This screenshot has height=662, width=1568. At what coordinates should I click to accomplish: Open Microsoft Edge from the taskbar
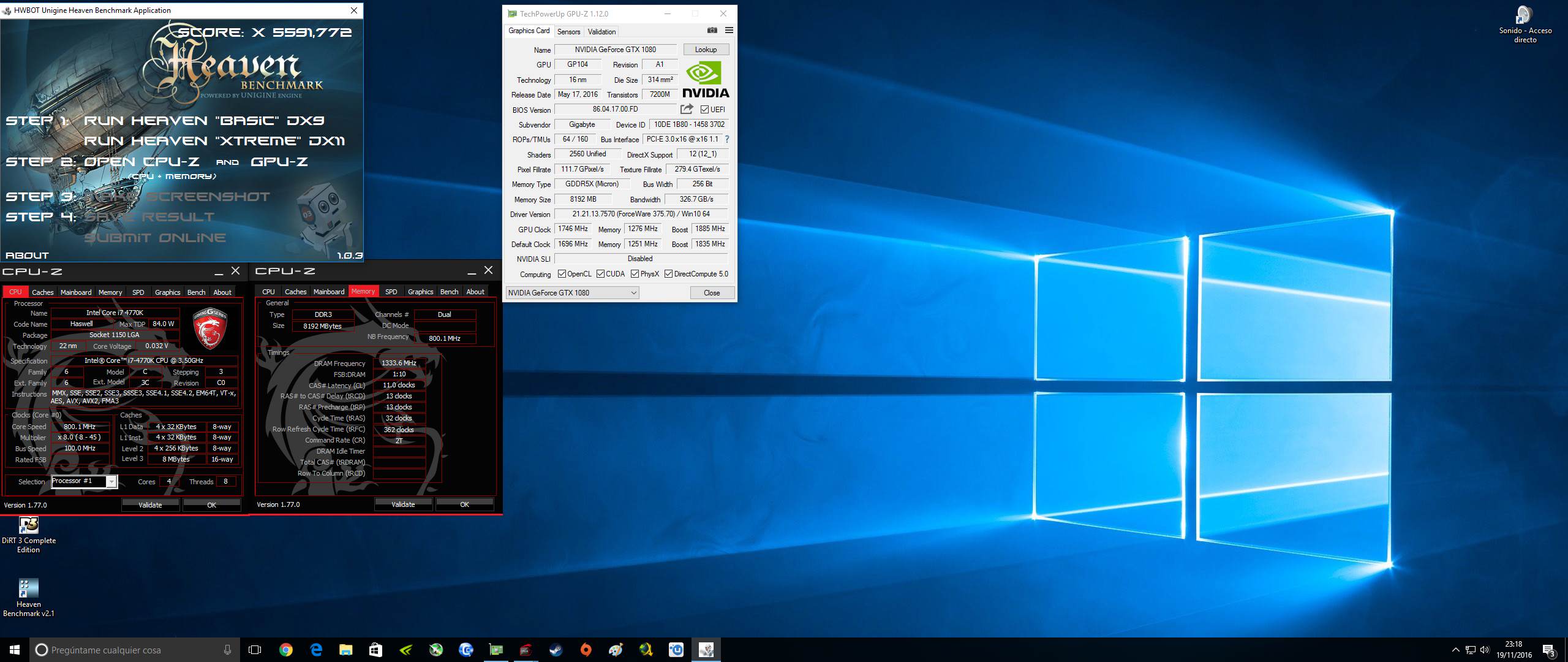pos(315,650)
